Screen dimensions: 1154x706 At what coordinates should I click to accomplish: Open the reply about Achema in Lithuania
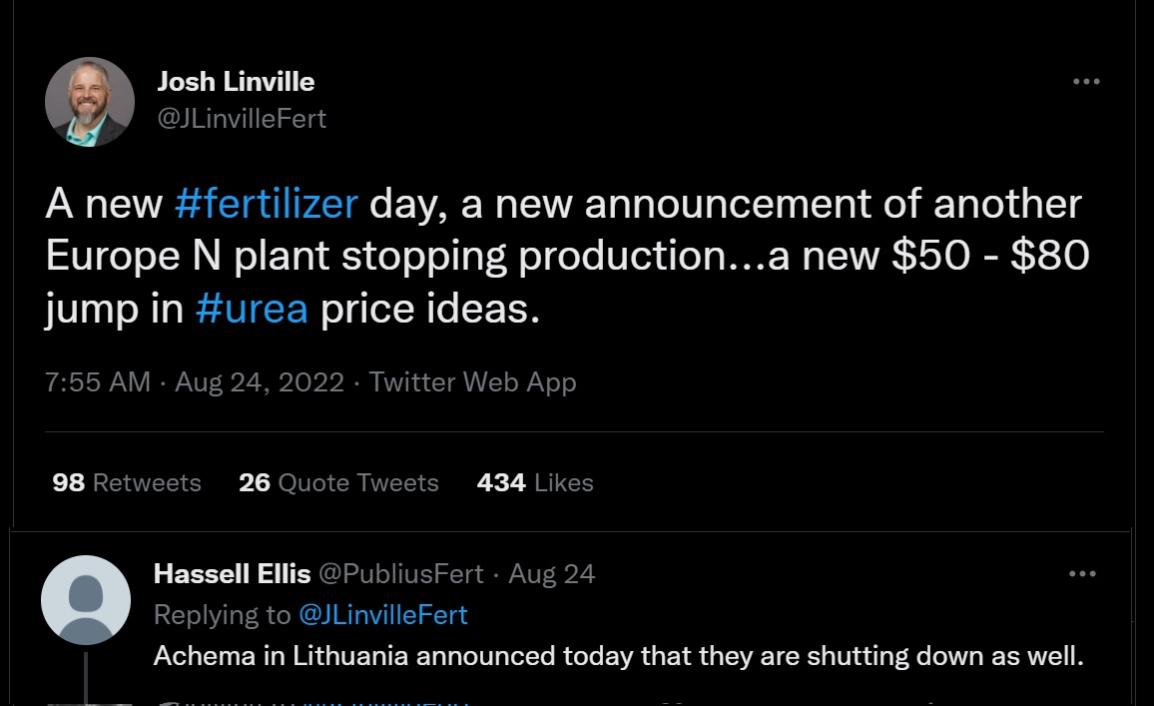[618, 657]
